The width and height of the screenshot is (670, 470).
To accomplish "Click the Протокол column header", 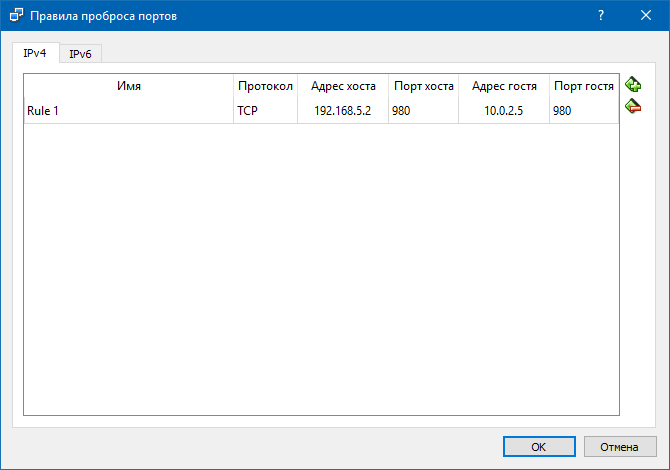I will point(265,86).
